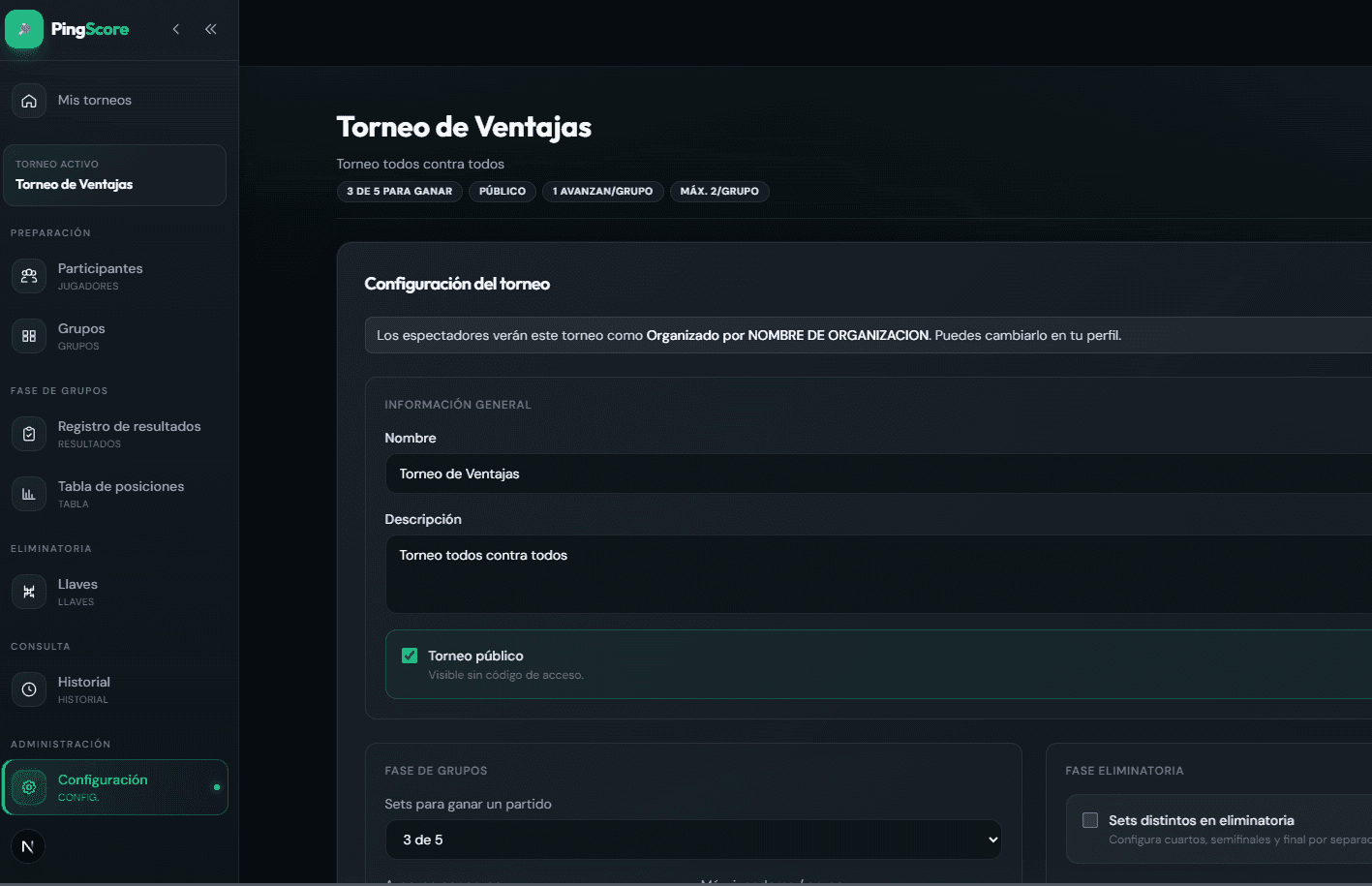The width and height of the screenshot is (1372, 886).
Task: Open Registro de resultados
Action: point(114,434)
